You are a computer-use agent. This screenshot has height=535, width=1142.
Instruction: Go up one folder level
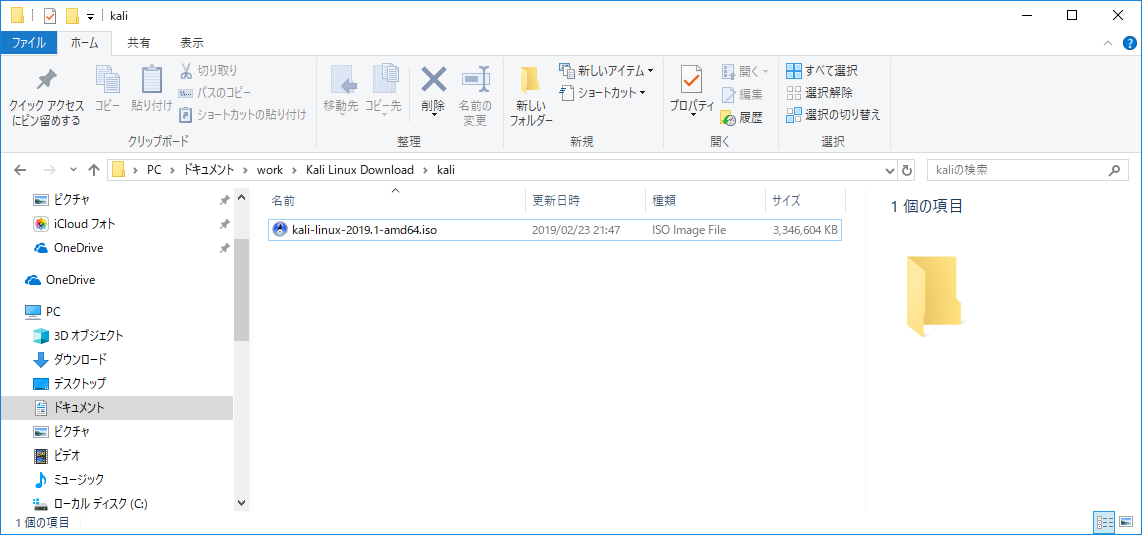tap(94, 170)
